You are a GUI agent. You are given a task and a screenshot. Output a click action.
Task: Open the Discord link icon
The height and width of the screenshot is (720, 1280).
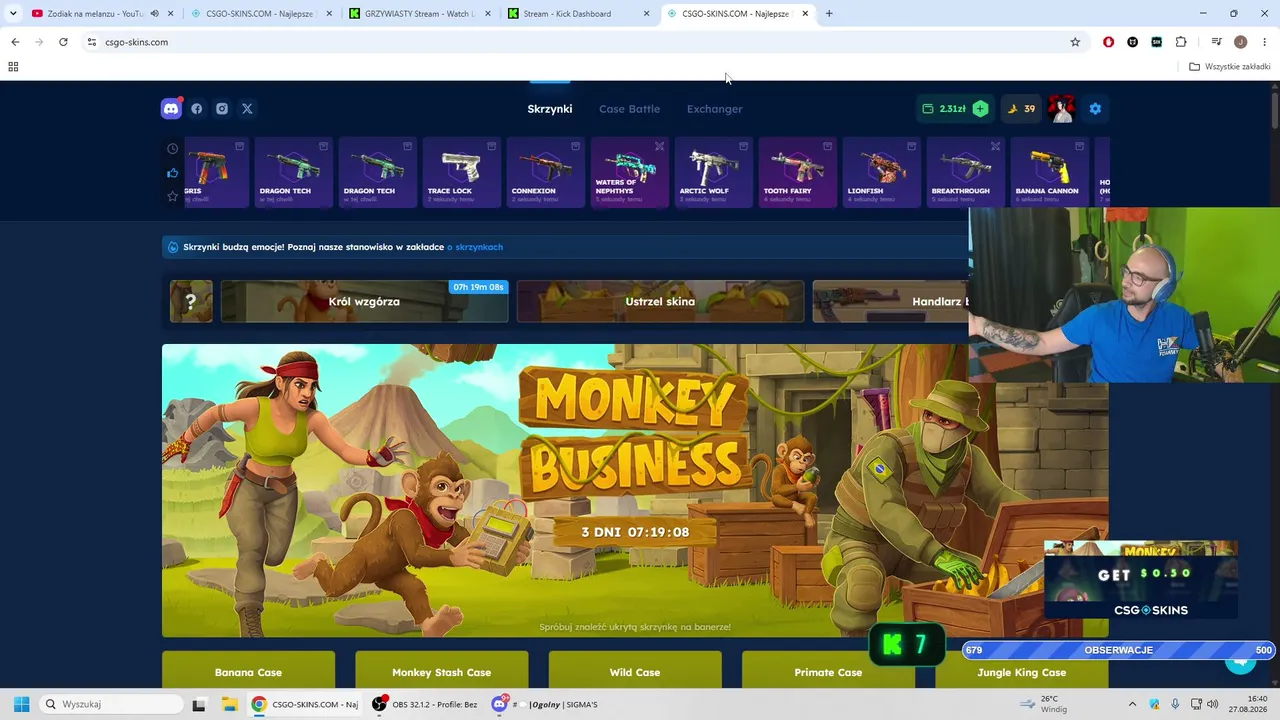tap(171, 108)
